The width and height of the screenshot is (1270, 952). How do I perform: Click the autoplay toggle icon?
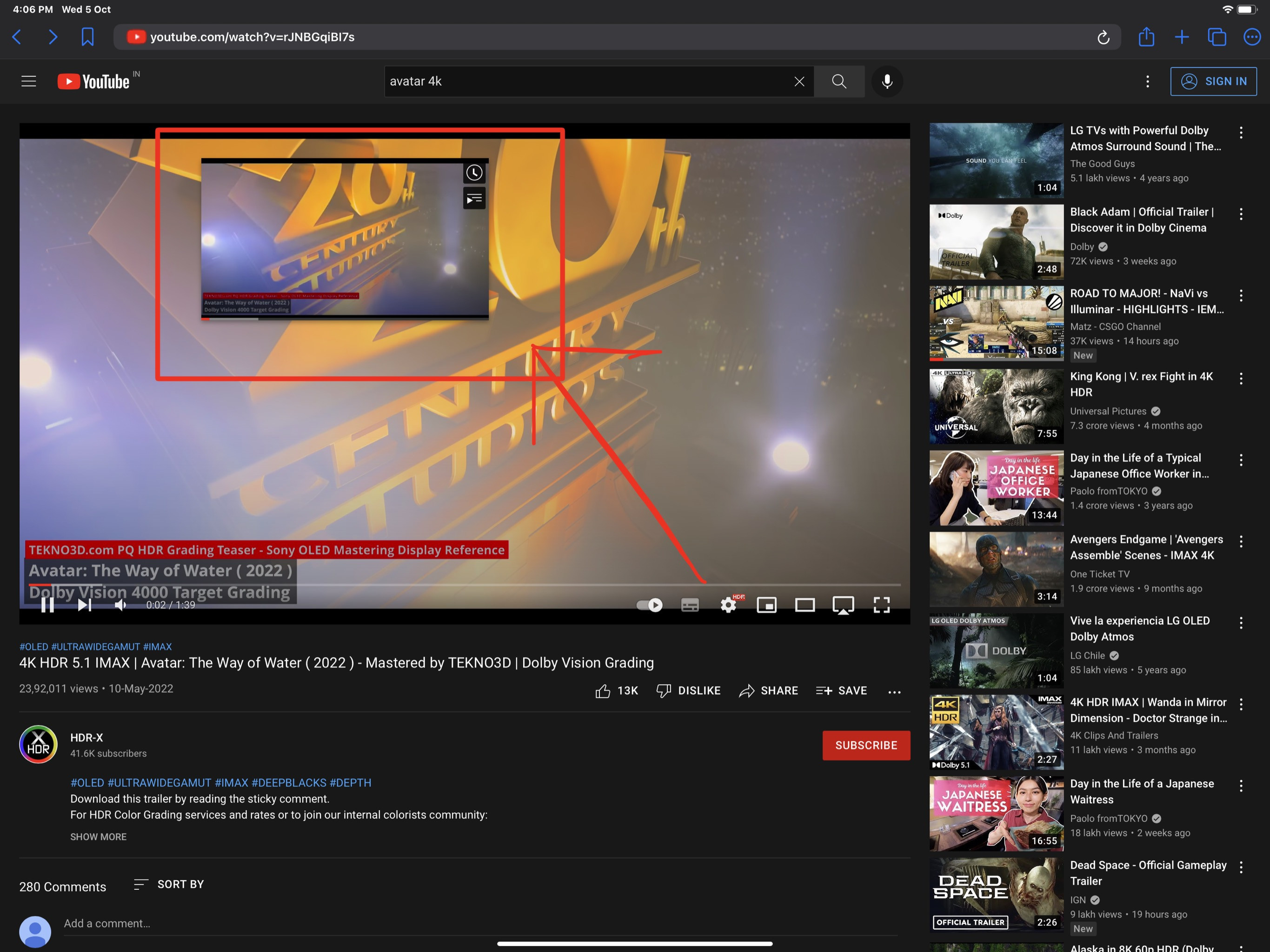click(650, 604)
